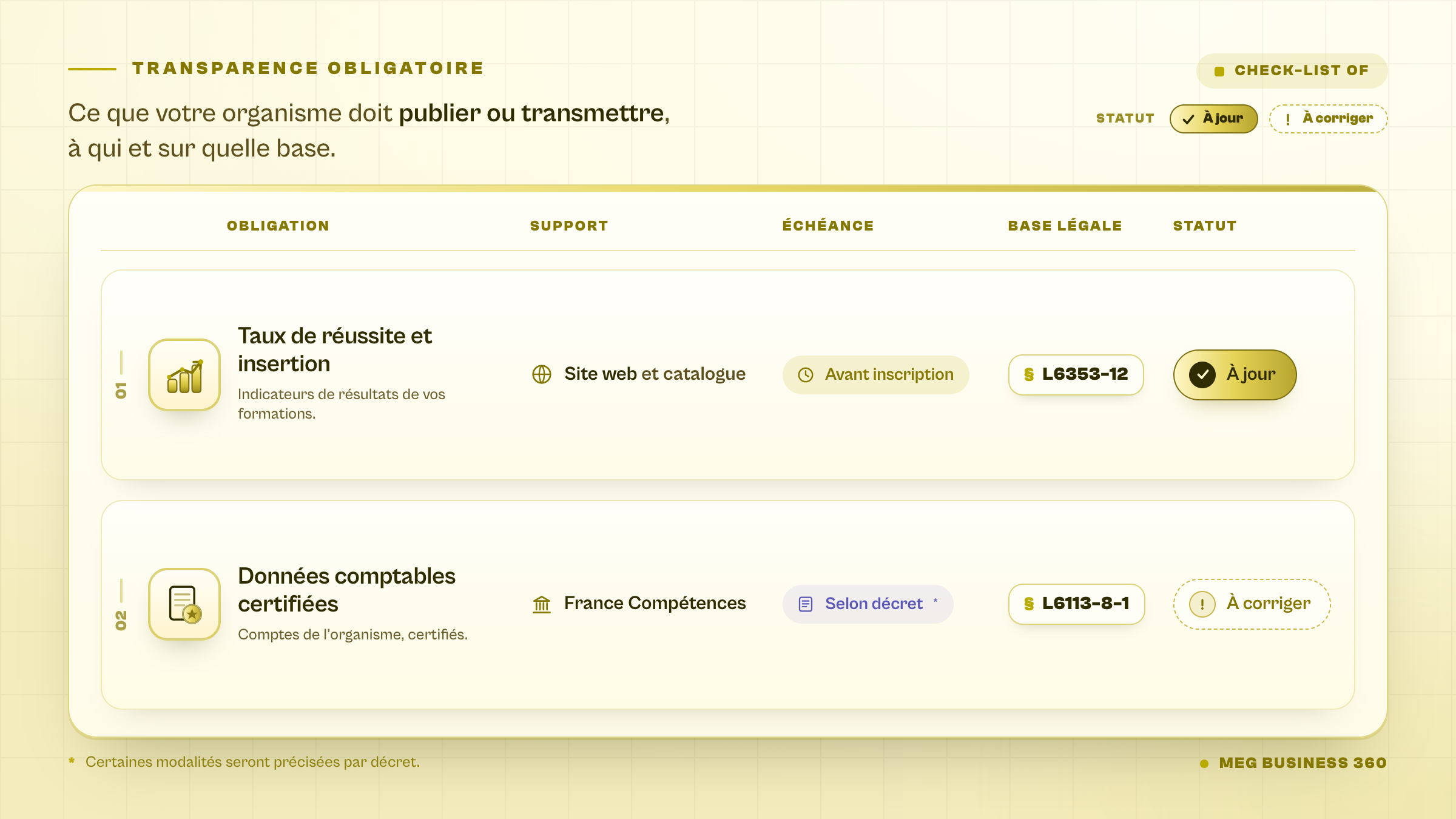This screenshot has width=1456, height=819.
Task: Click the section sign icon in L6353-12
Action: pyautogui.click(x=1029, y=375)
